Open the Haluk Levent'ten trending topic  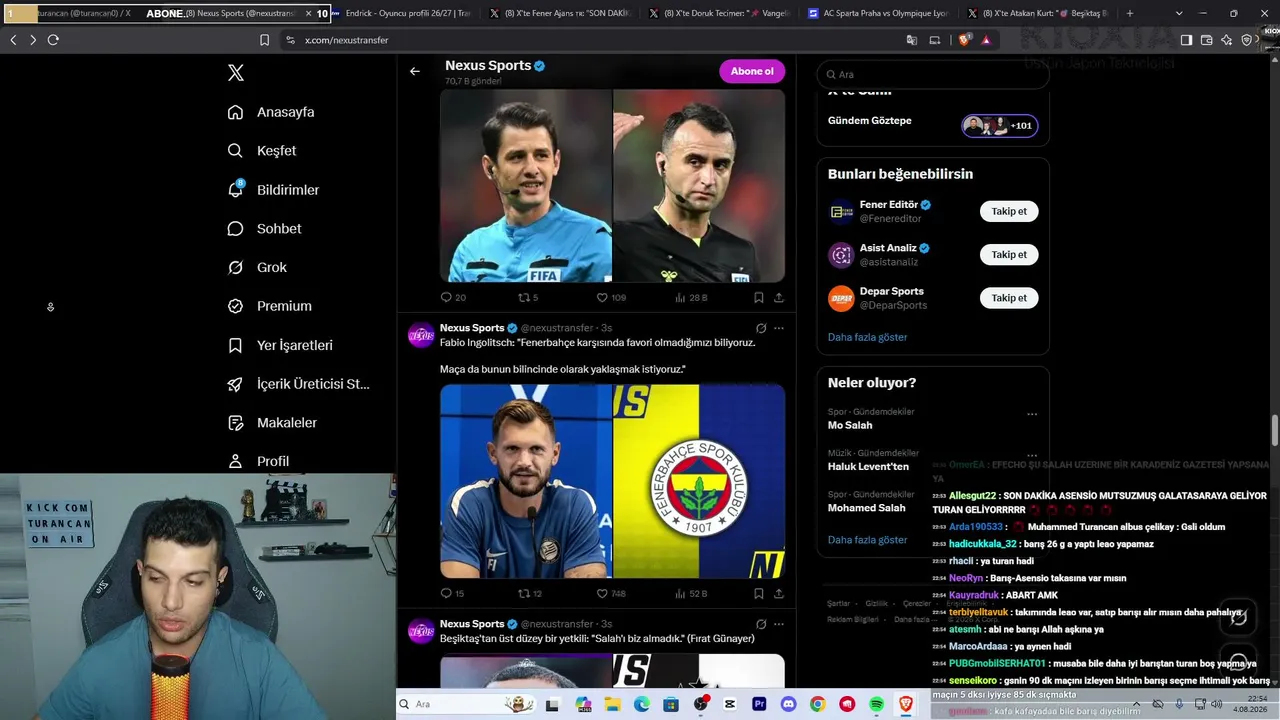coord(868,467)
